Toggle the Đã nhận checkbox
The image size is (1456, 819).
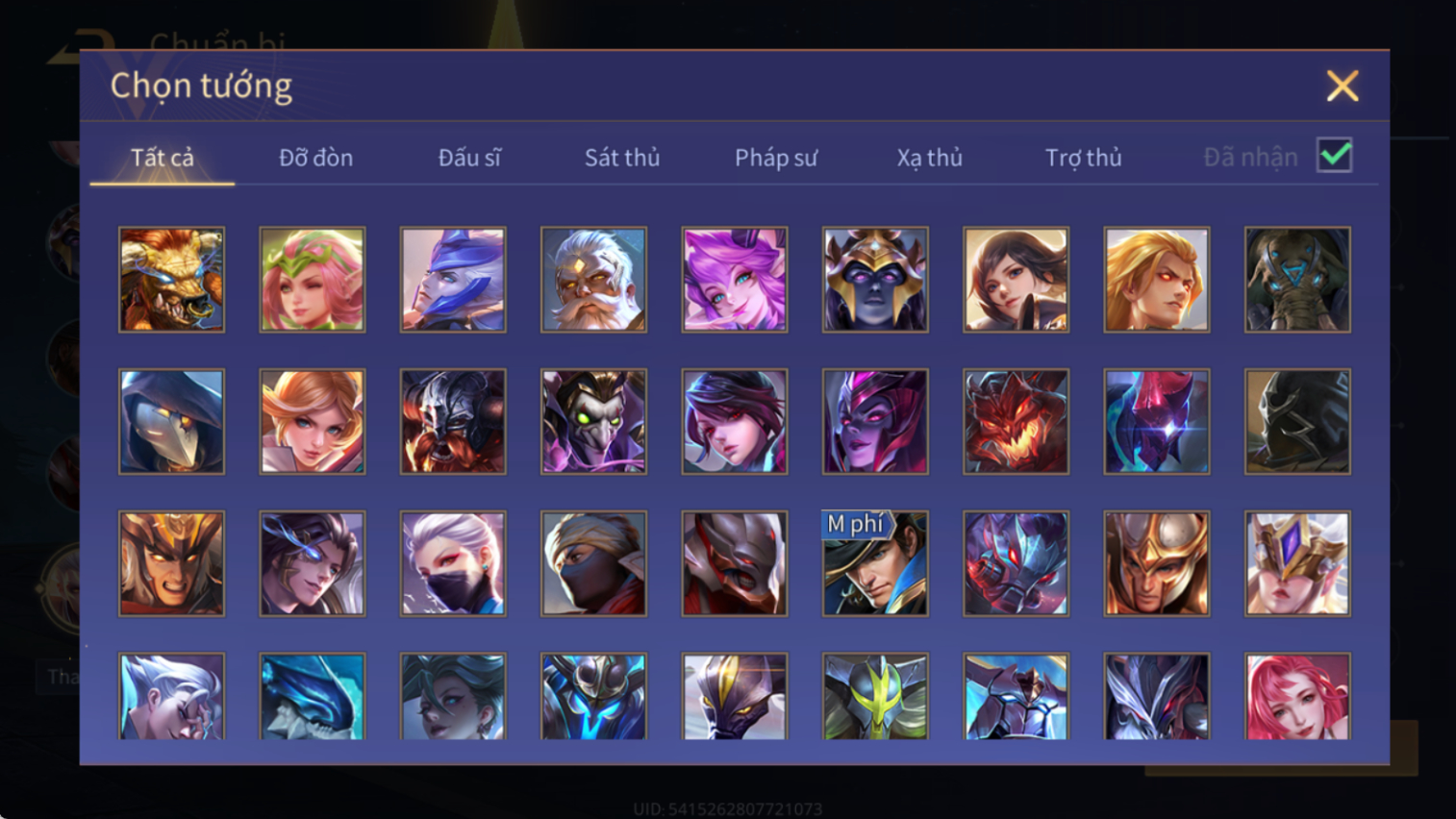point(1335,156)
